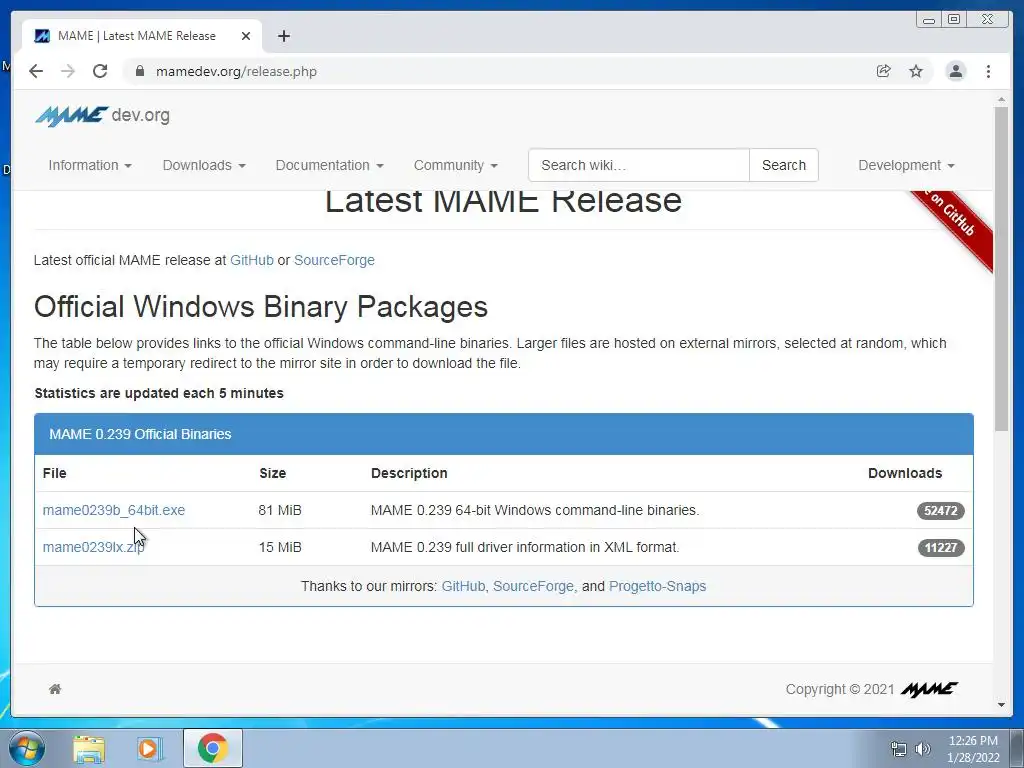Click the Chrome taskbar icon
Image resolution: width=1024 pixels, height=768 pixels.
[212, 748]
